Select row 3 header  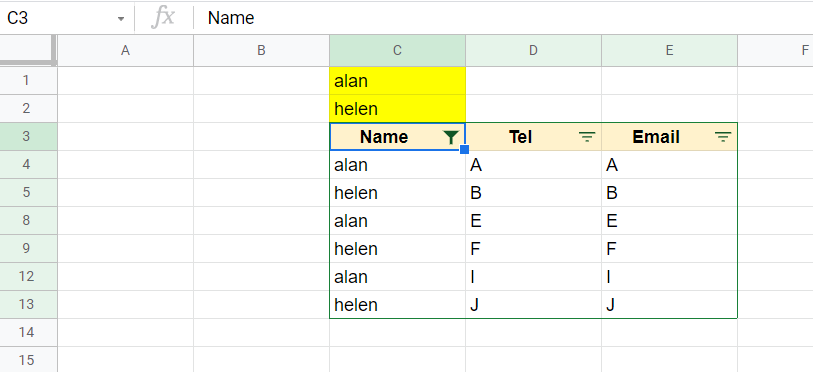coord(28,136)
